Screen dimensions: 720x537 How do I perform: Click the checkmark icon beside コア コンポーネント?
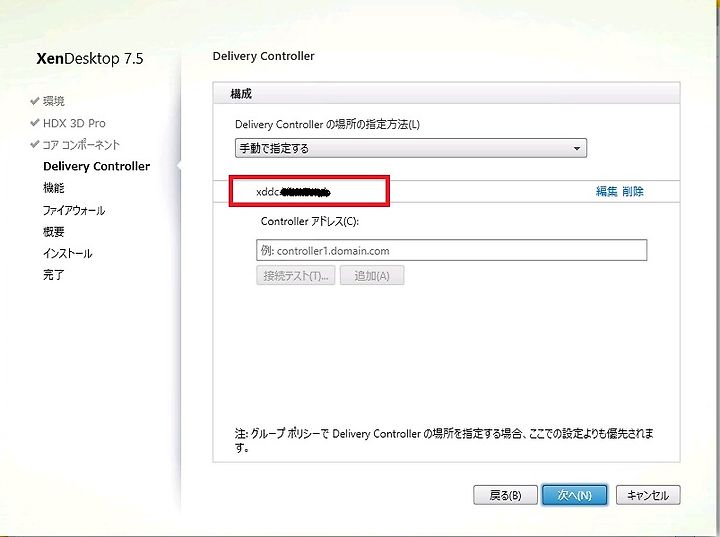pyautogui.click(x=34, y=144)
